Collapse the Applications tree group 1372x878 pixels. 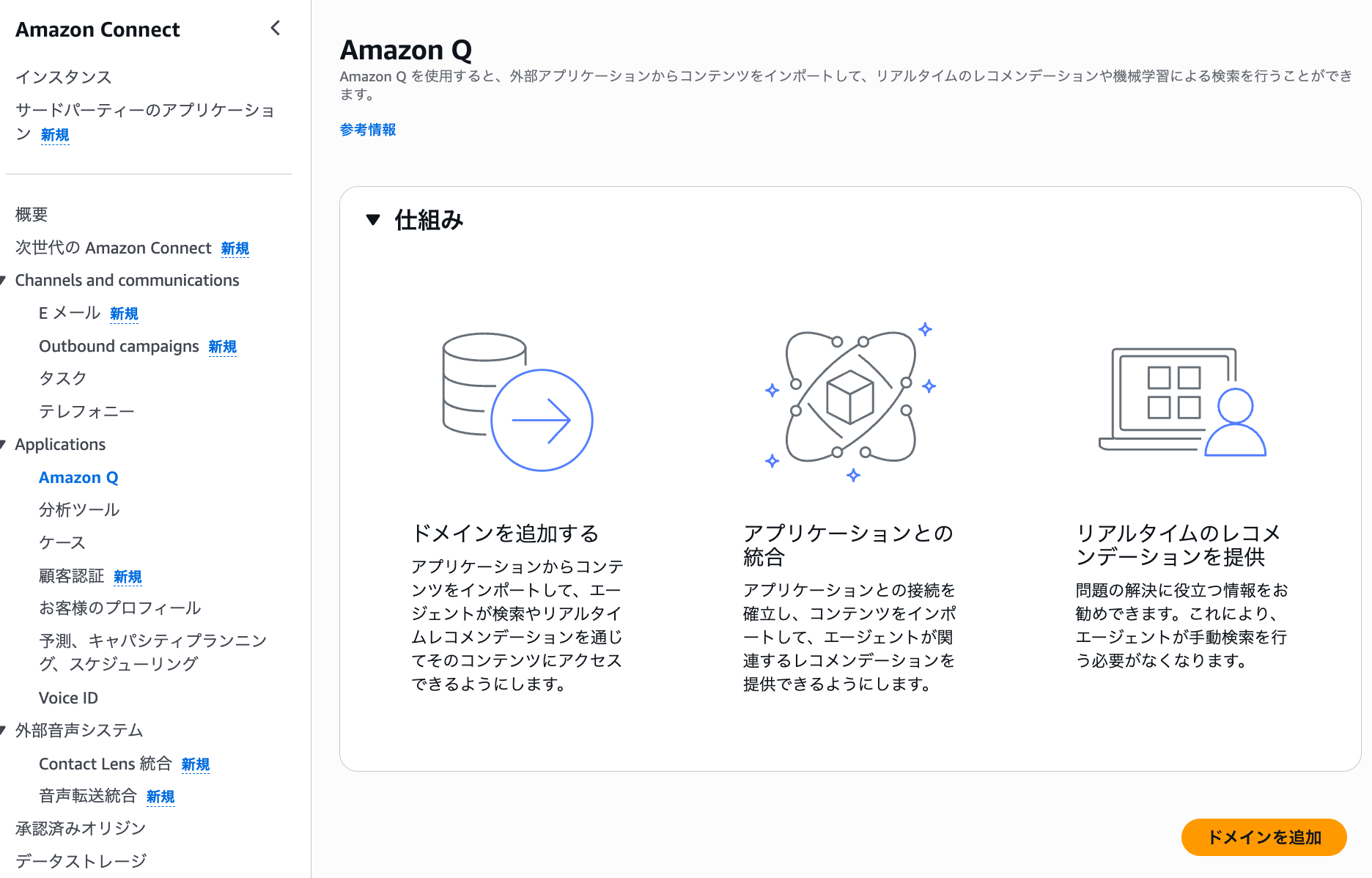3,444
